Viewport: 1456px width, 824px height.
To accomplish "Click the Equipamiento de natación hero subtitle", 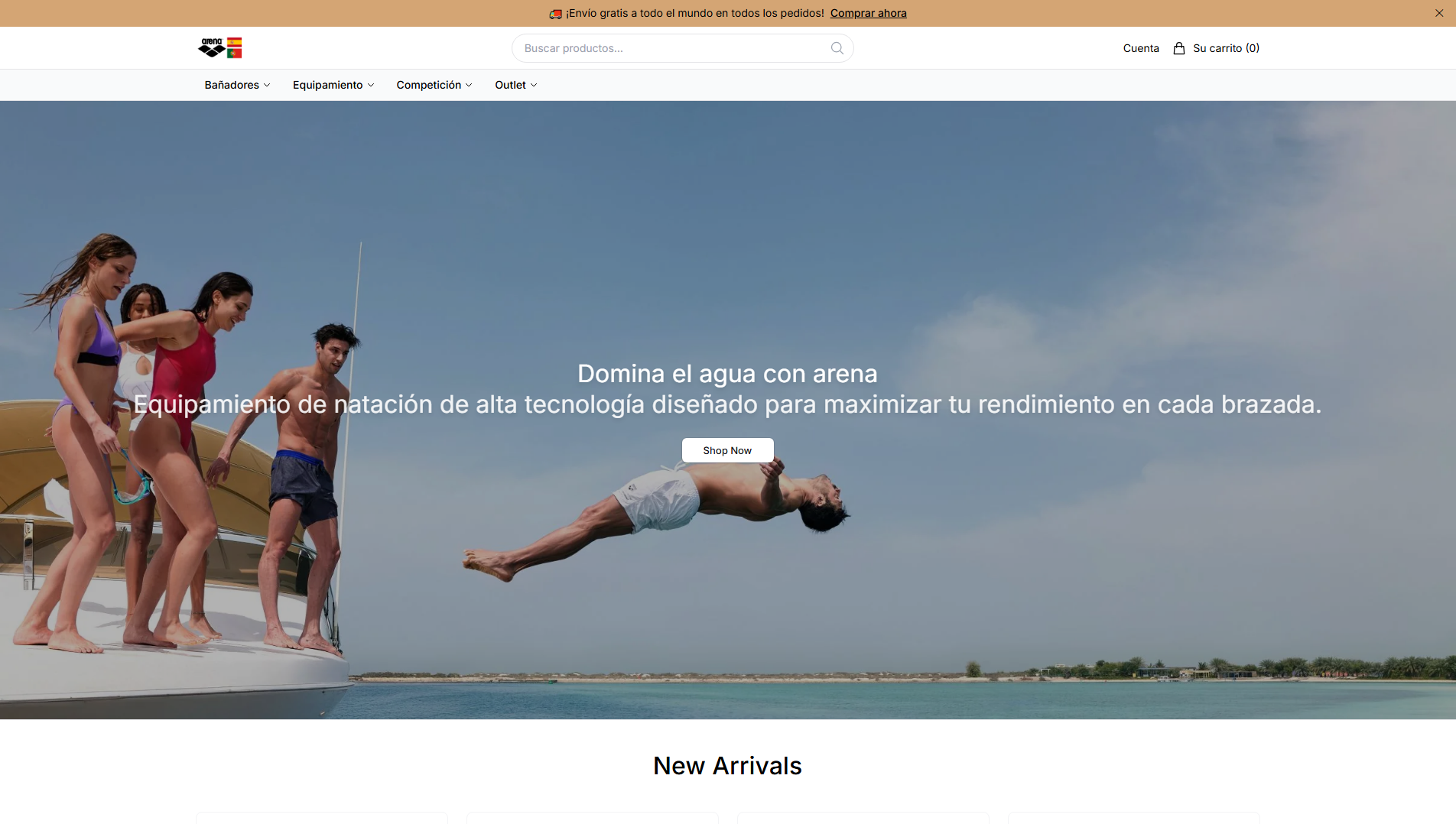I will coord(727,404).
